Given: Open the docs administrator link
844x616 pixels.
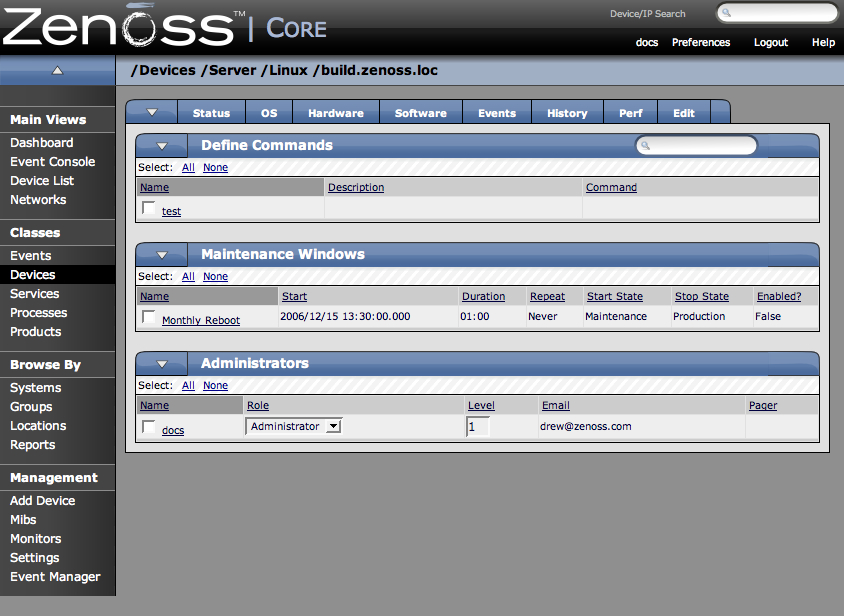Looking at the screenshot, I should pos(173,430).
